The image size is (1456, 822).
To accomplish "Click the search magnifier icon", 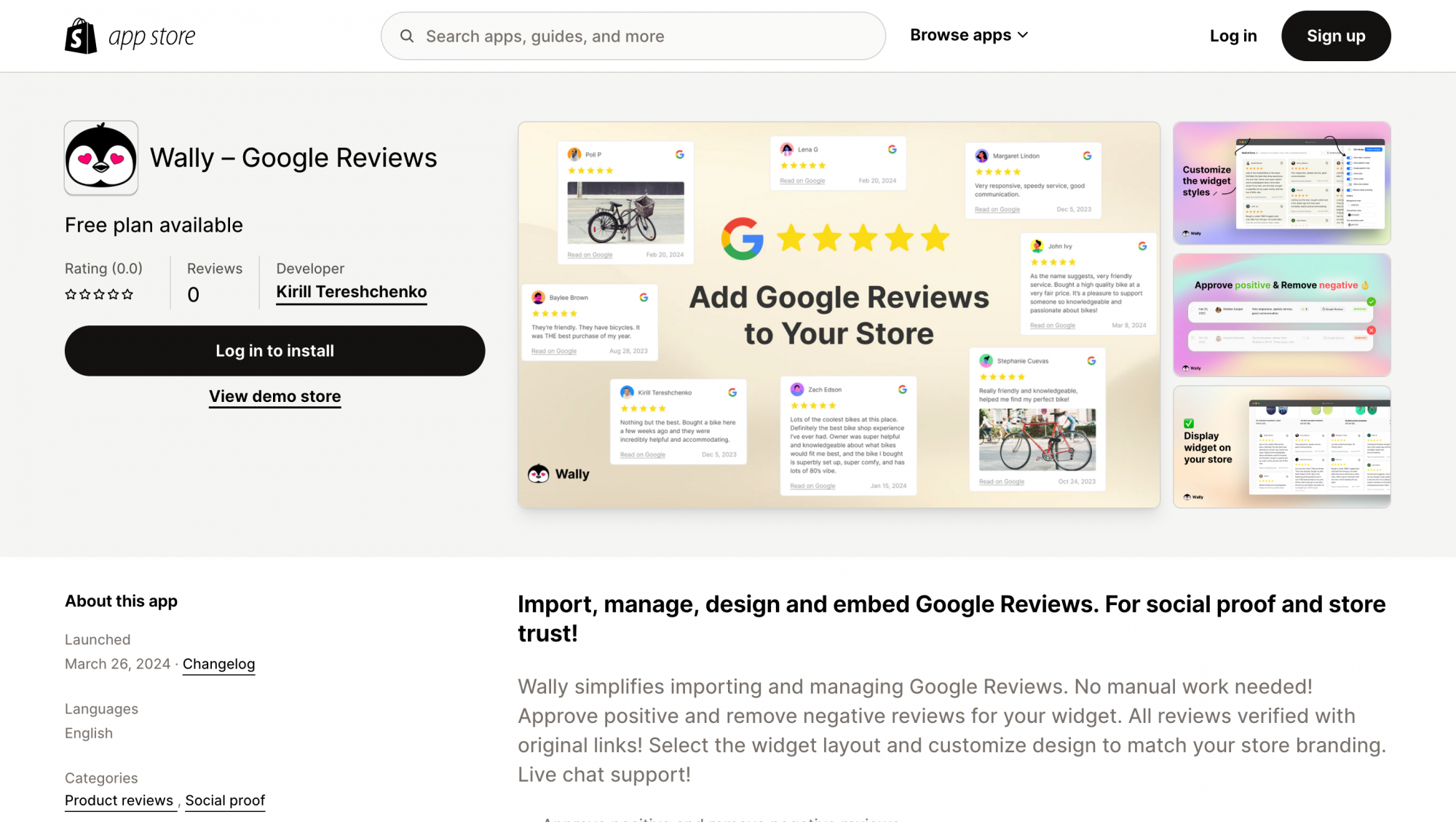I will click(407, 36).
